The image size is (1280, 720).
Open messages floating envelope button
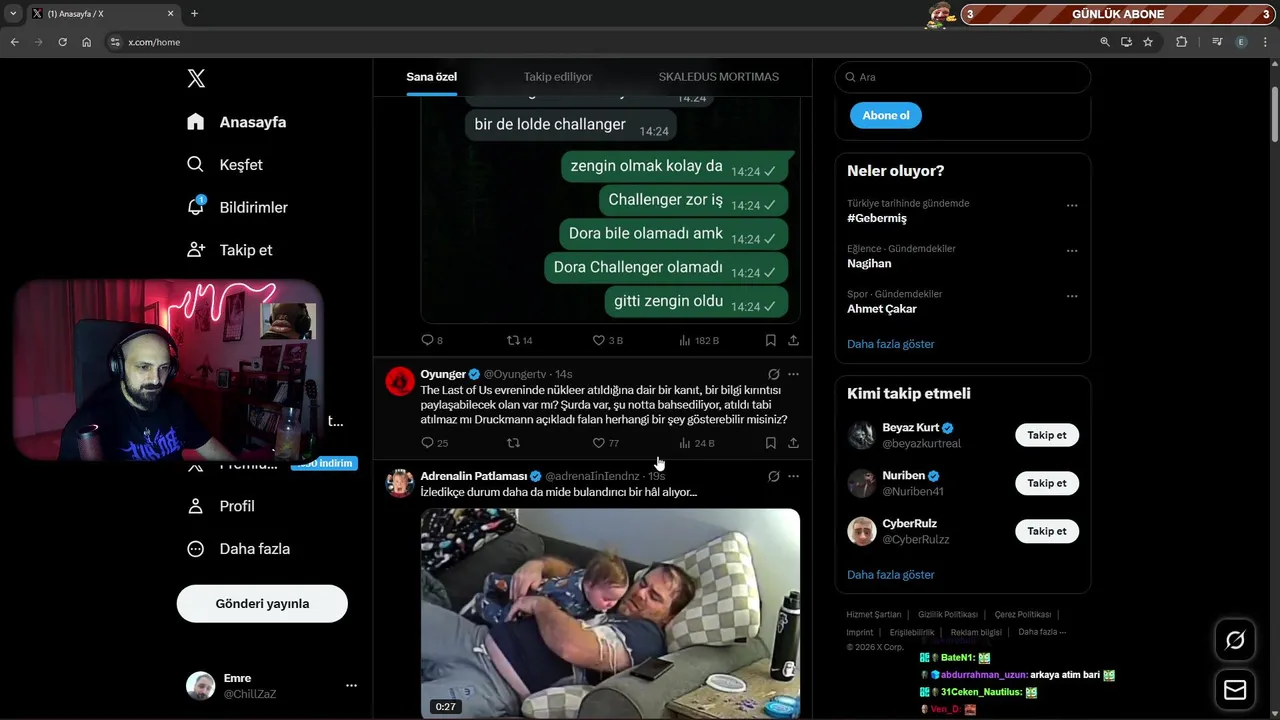pyautogui.click(x=1235, y=690)
